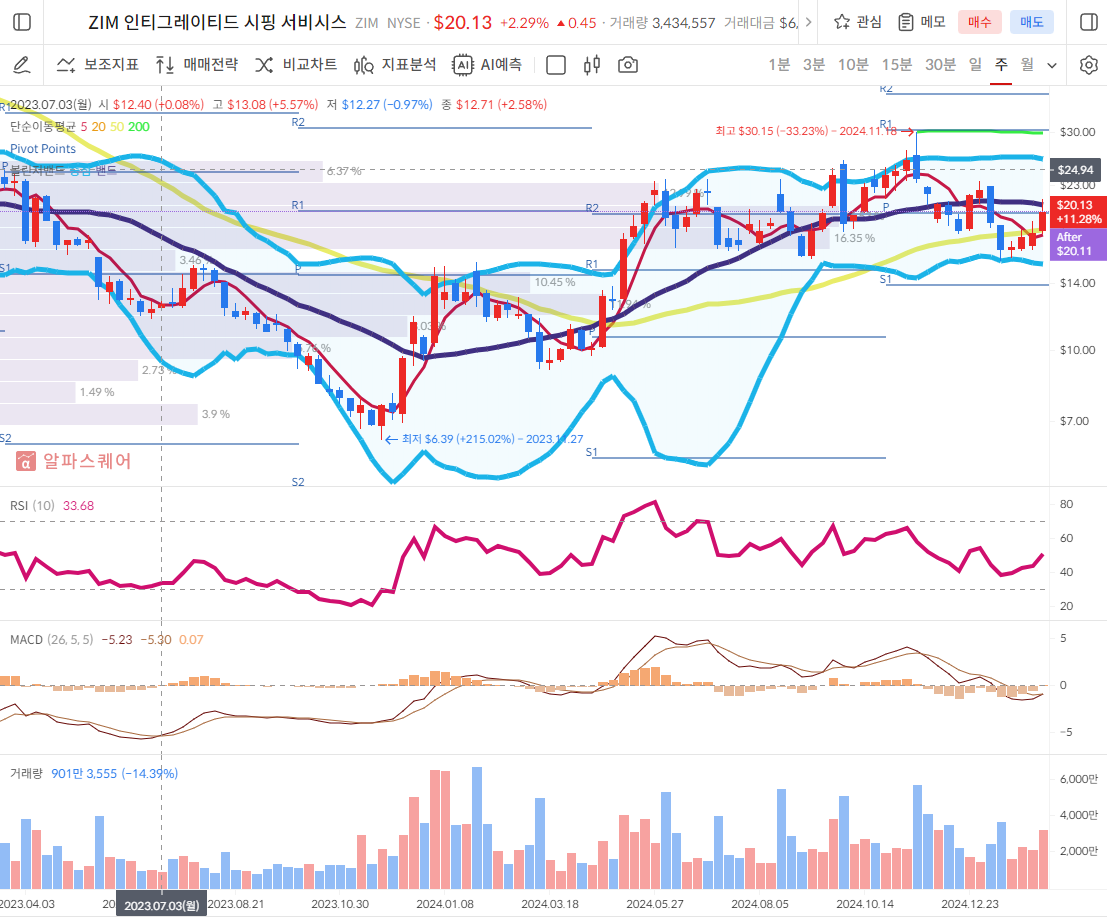Click the blue 매도 sell button
This screenshot has height=917, width=1107.
pyautogui.click(x=1031, y=22)
